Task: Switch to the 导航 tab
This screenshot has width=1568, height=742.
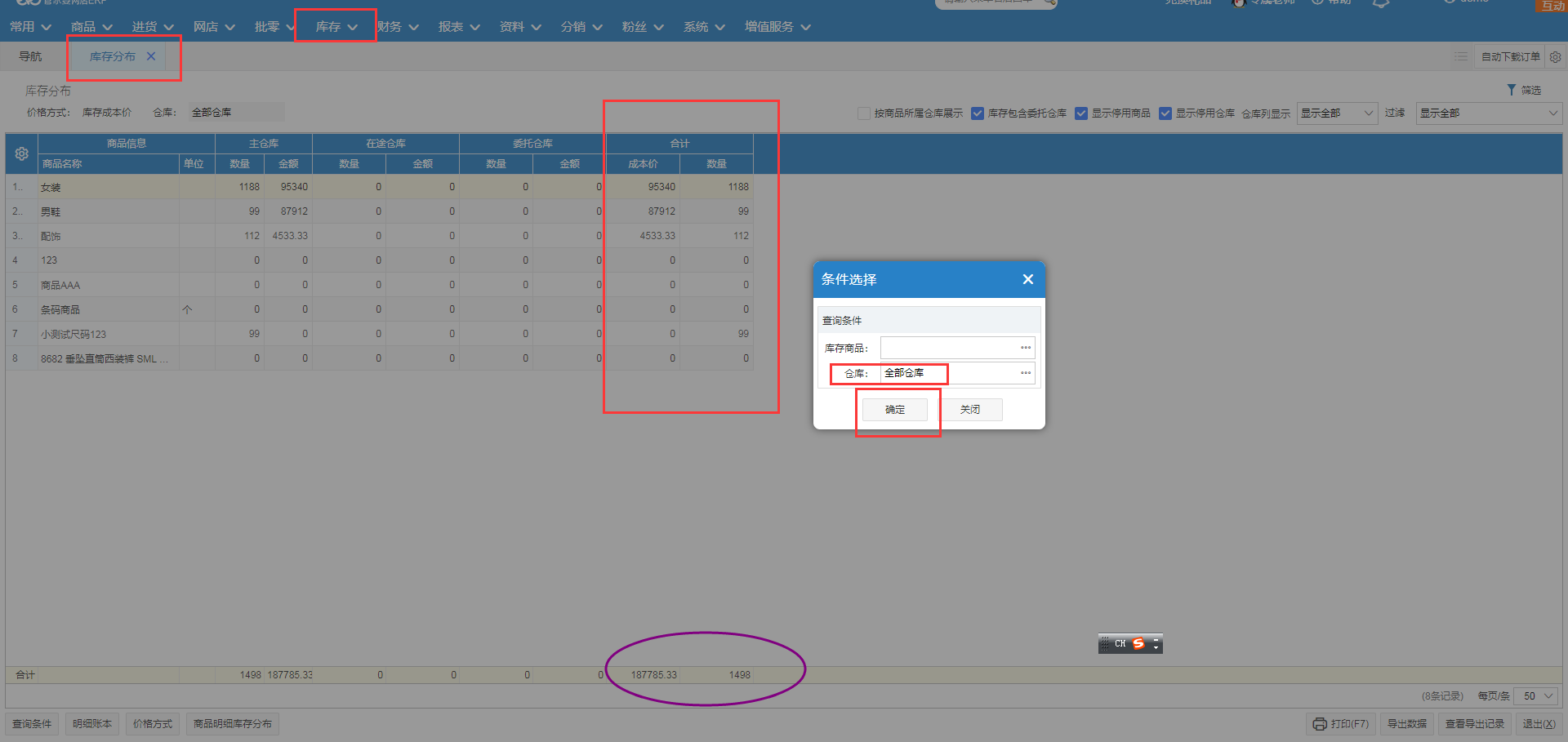Action: (x=30, y=56)
